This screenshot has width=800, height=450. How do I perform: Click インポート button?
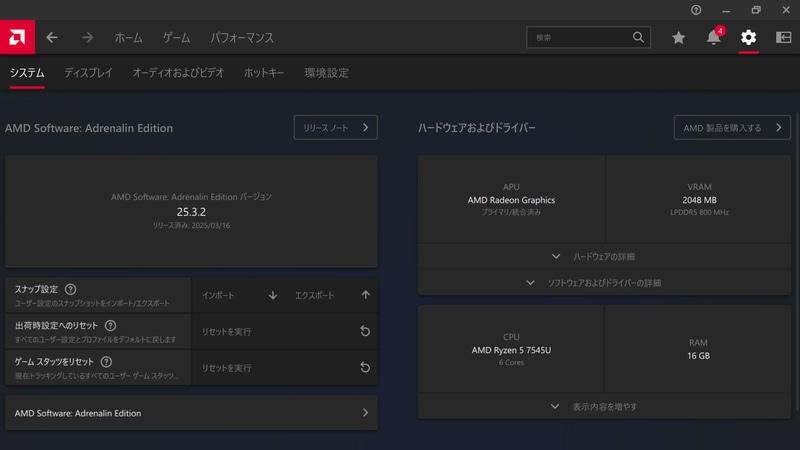click(238, 295)
